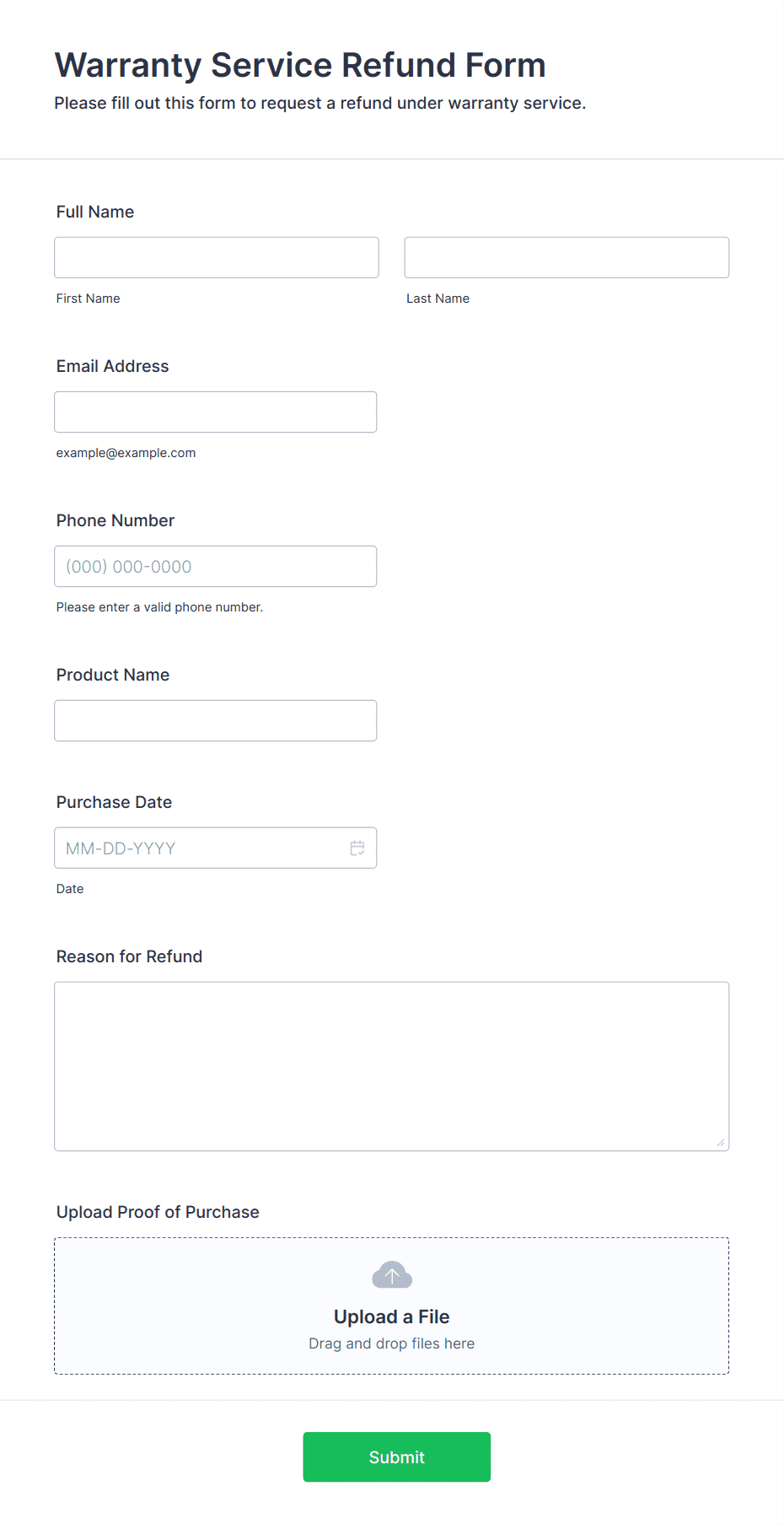Click the Warranty Service Refund Form heading
Screen dimensions: 784x1524
pos(300,65)
